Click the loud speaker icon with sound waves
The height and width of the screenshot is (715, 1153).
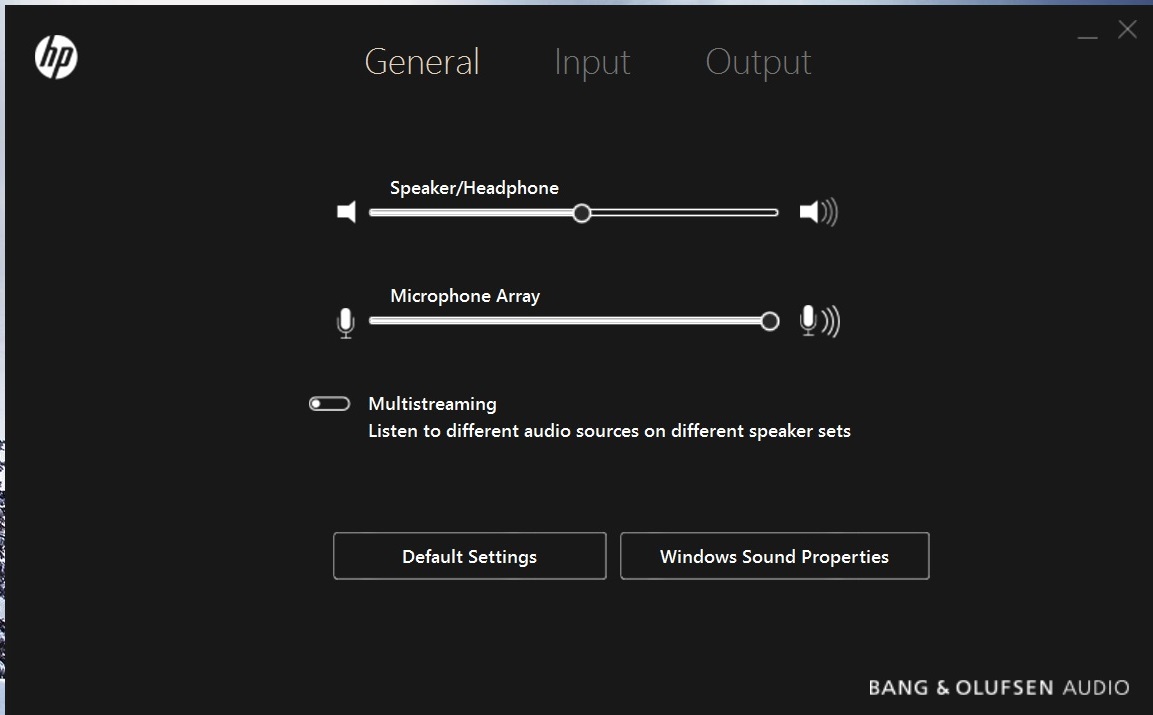point(818,212)
